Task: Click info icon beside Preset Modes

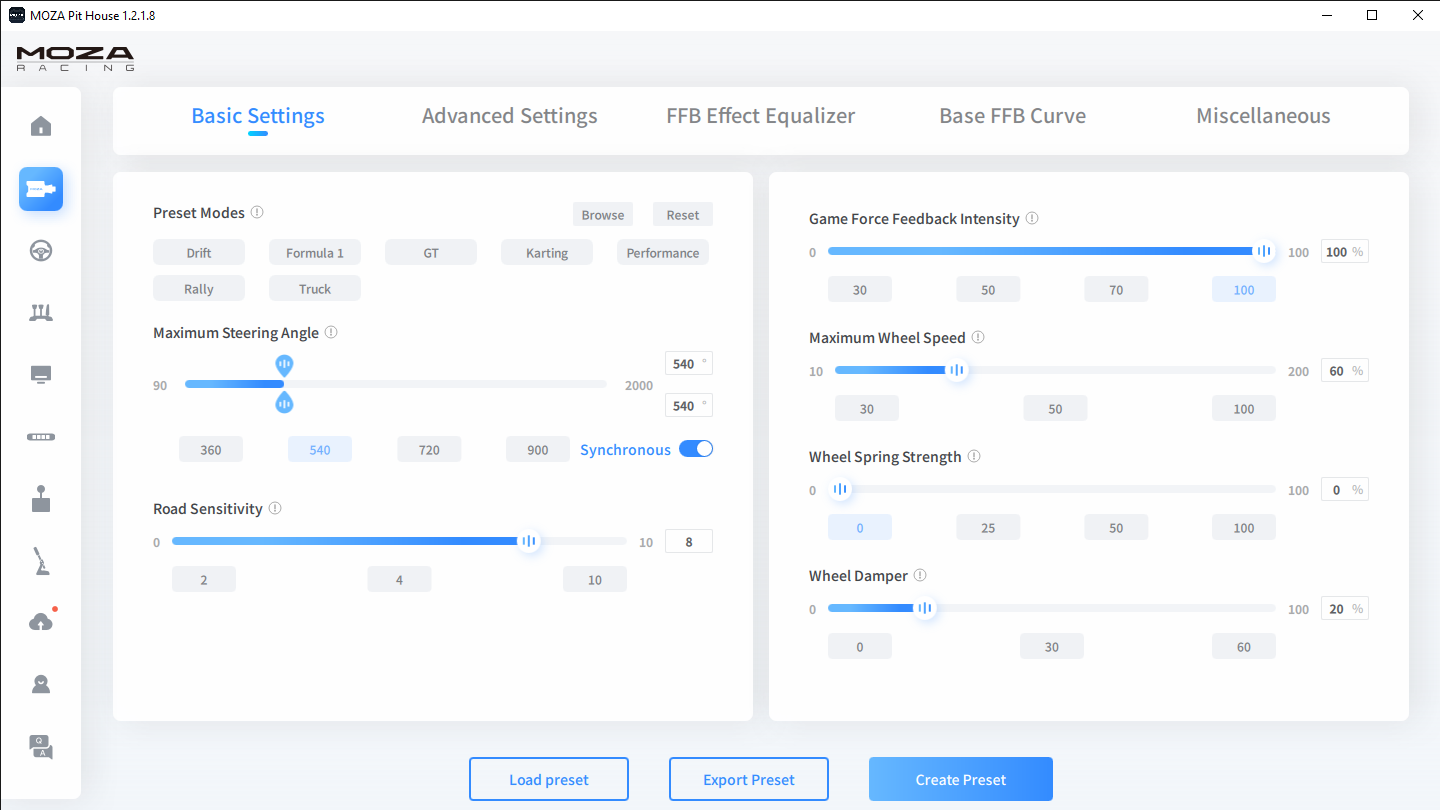Action: tap(257, 212)
